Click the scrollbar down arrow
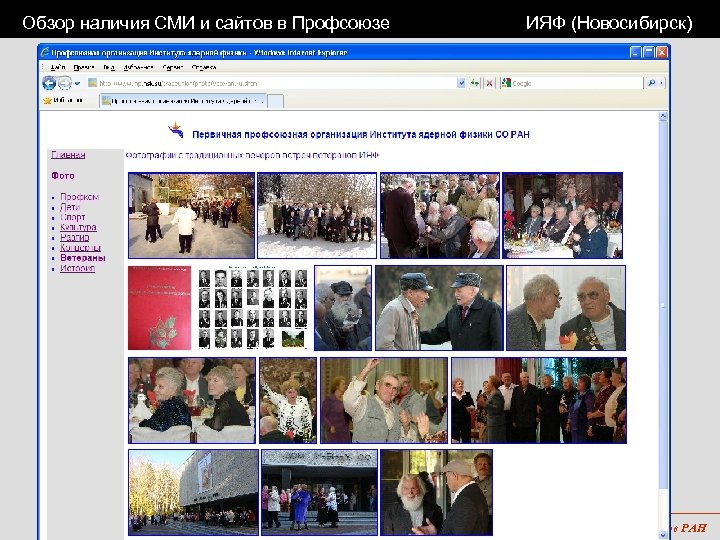This screenshot has height=540, width=720. click(663, 534)
